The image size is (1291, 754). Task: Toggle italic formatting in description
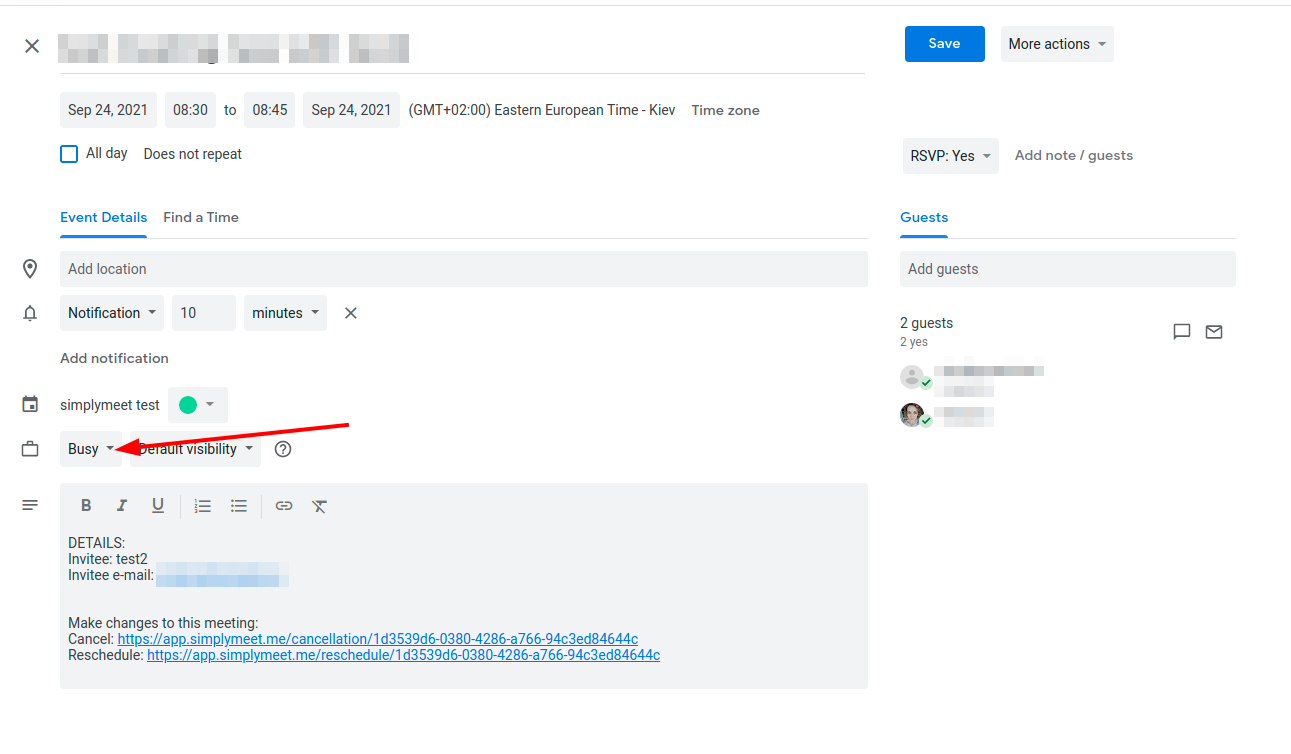tap(122, 506)
